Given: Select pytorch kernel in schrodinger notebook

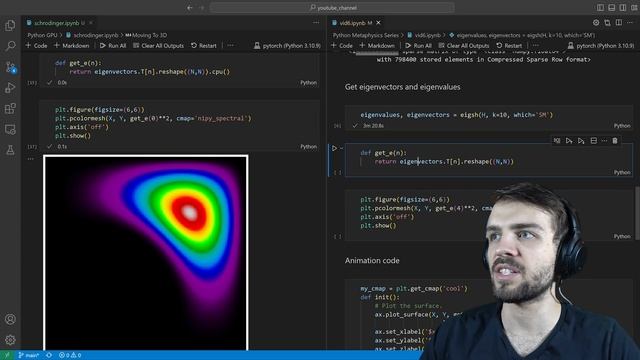Looking at the screenshot, I should click(287, 46).
